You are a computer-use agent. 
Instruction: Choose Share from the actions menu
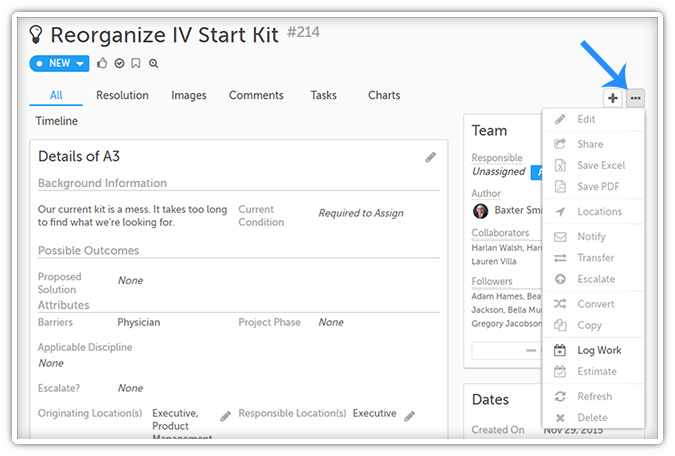click(593, 144)
